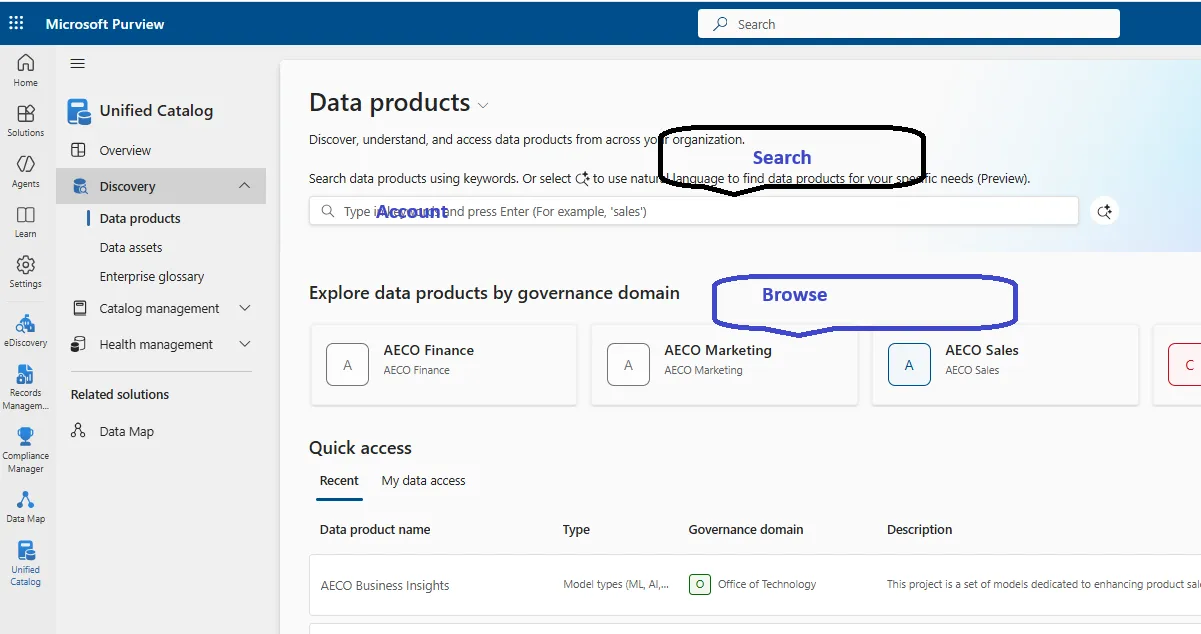Click the partially visible red C domain card
Viewport: 1201px width, 634px height.
pyautogui.click(x=1177, y=365)
